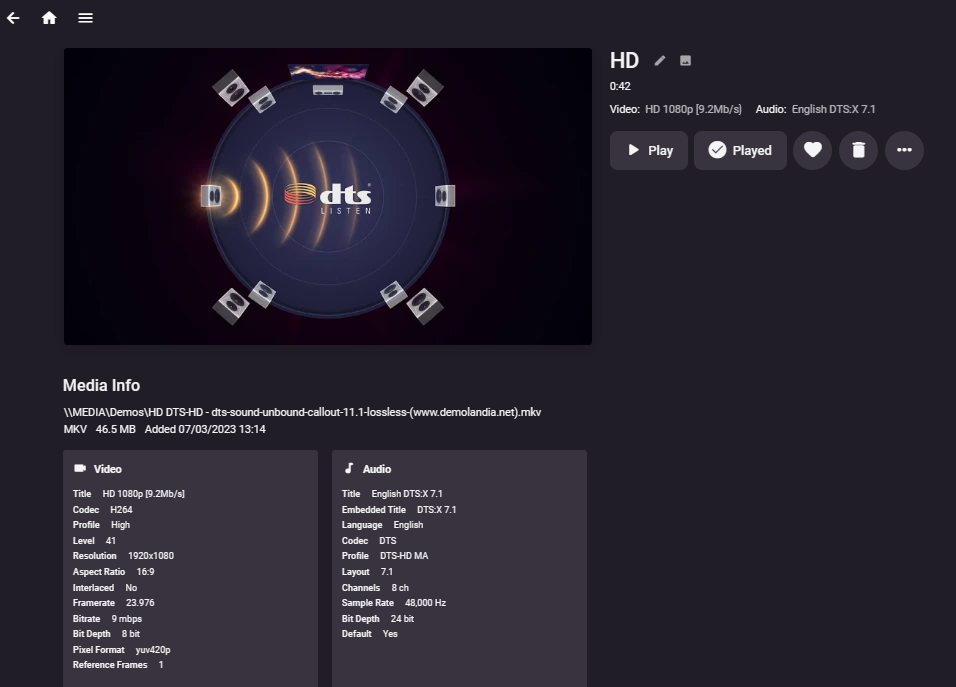The height and width of the screenshot is (687, 956).
Task: Select the MKV file path text
Action: pyautogui.click(x=302, y=412)
